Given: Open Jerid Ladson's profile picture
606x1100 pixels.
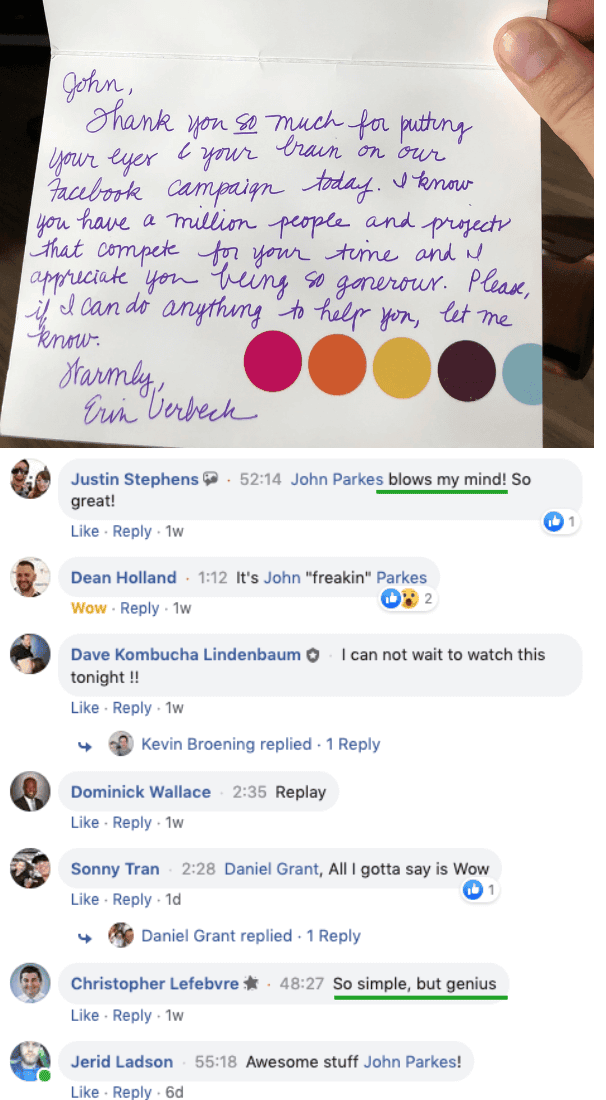Looking at the screenshot, I should point(30,1061).
